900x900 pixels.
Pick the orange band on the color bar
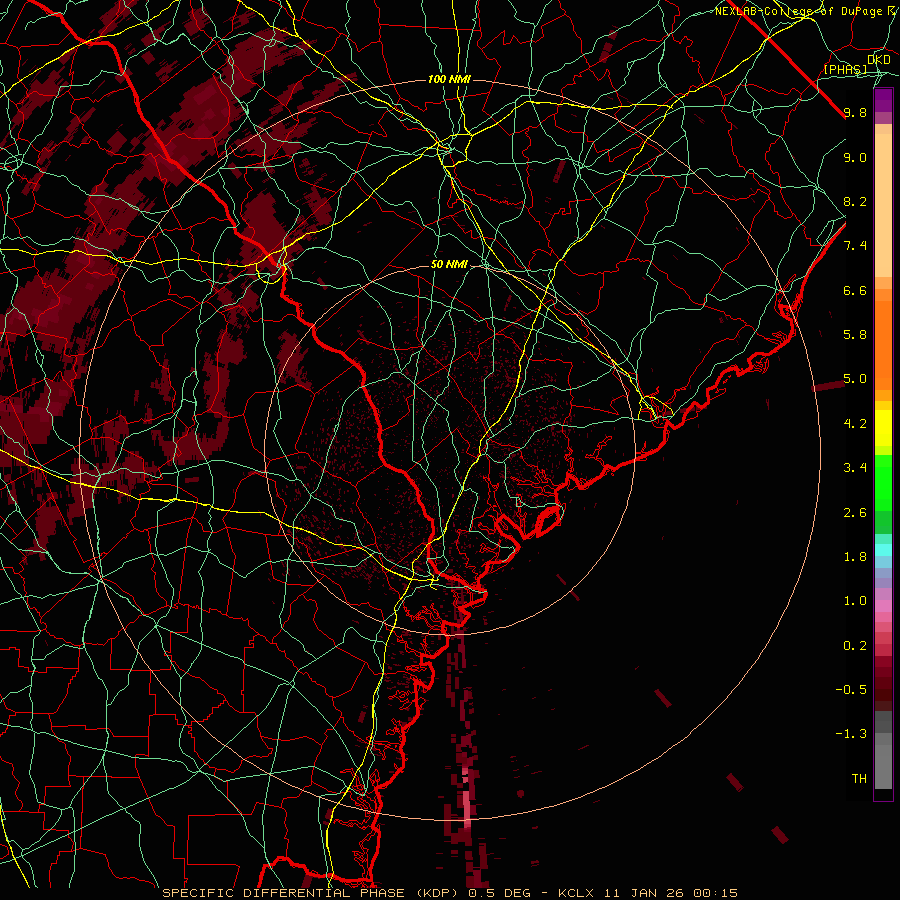[x=883, y=344]
